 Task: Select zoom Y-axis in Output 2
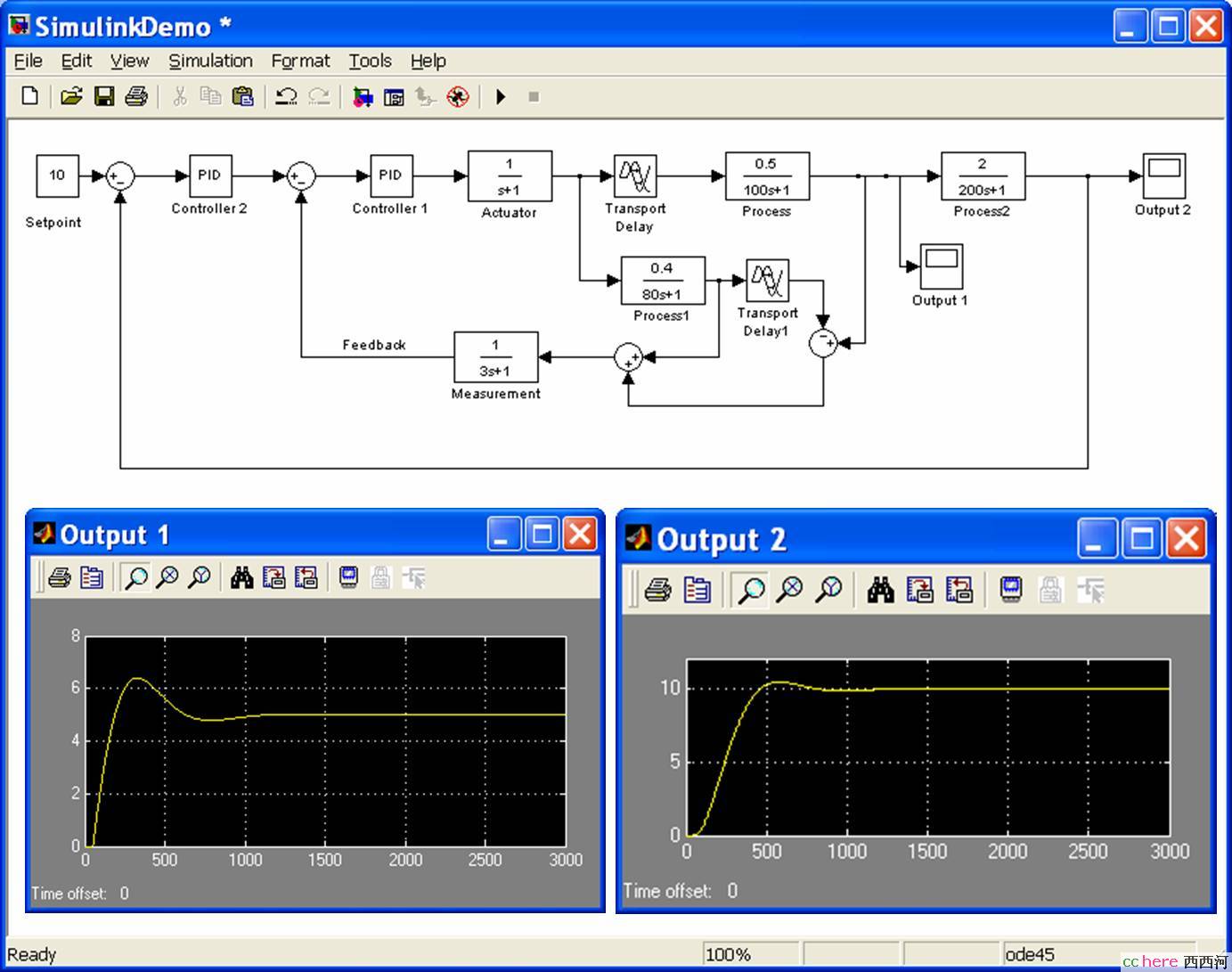829,589
